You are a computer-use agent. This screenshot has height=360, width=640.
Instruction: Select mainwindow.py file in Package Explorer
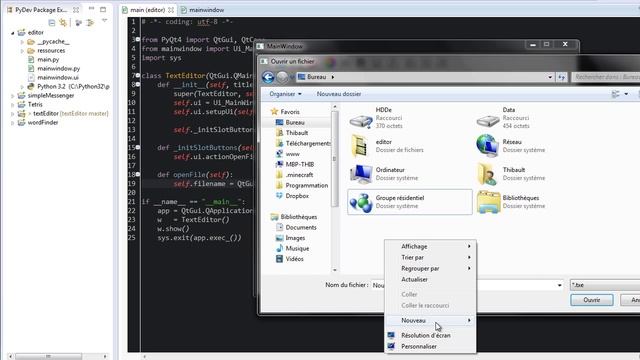58,69
